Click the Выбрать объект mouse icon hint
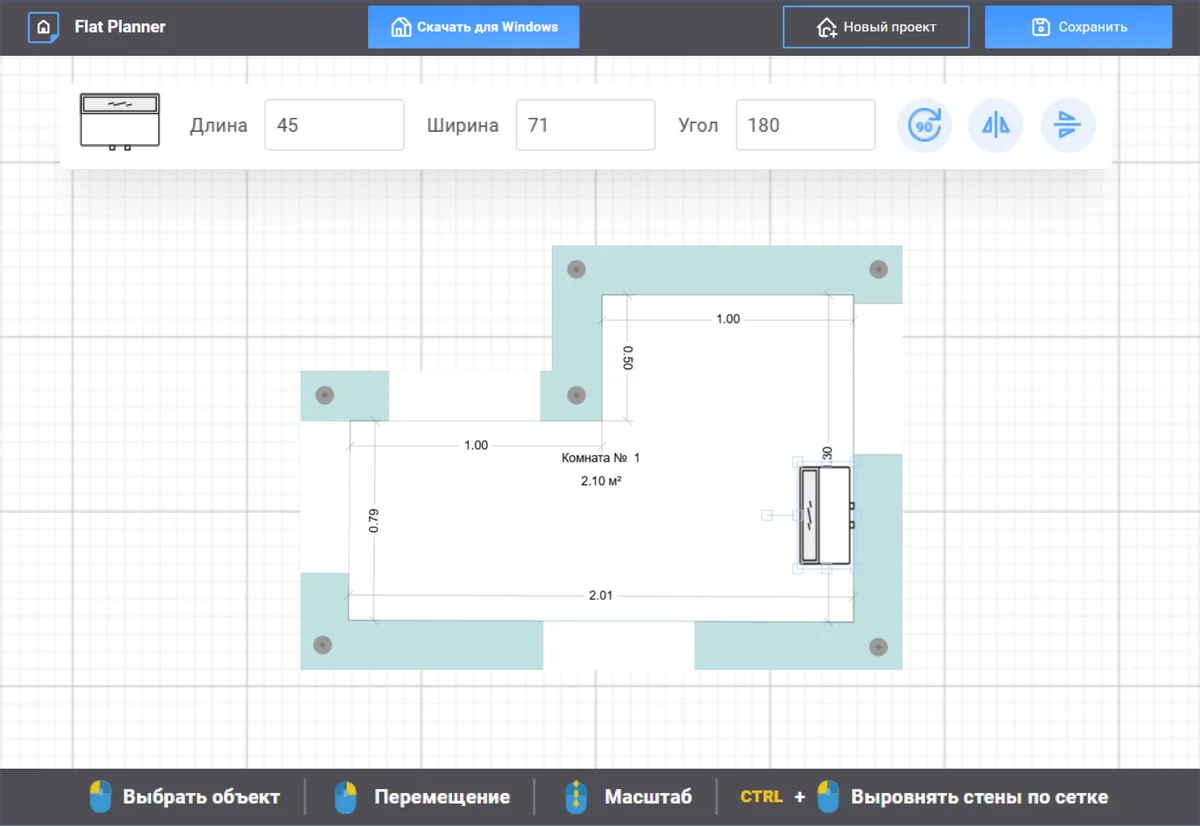This screenshot has width=1200, height=826. click(101, 797)
